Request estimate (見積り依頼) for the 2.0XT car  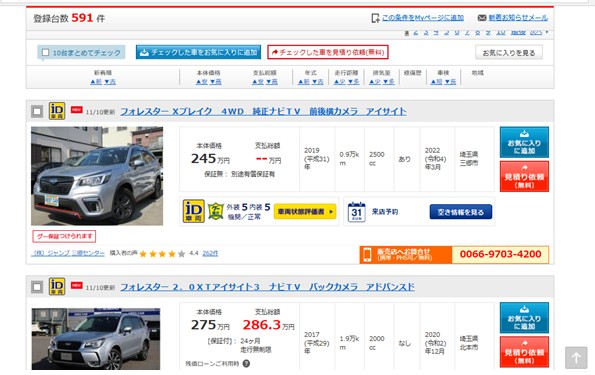pos(524,352)
